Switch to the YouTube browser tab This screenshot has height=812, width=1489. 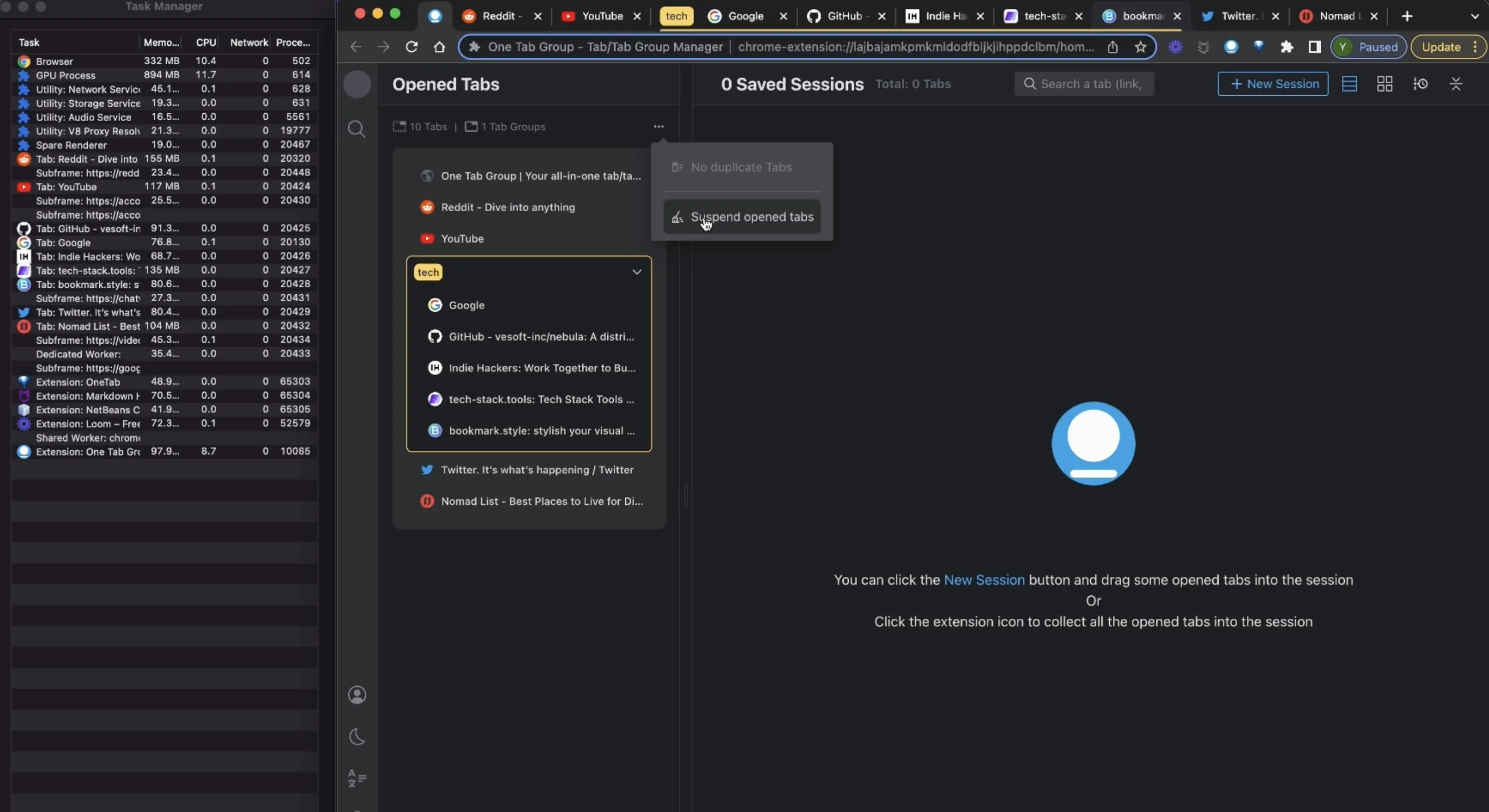click(601, 15)
